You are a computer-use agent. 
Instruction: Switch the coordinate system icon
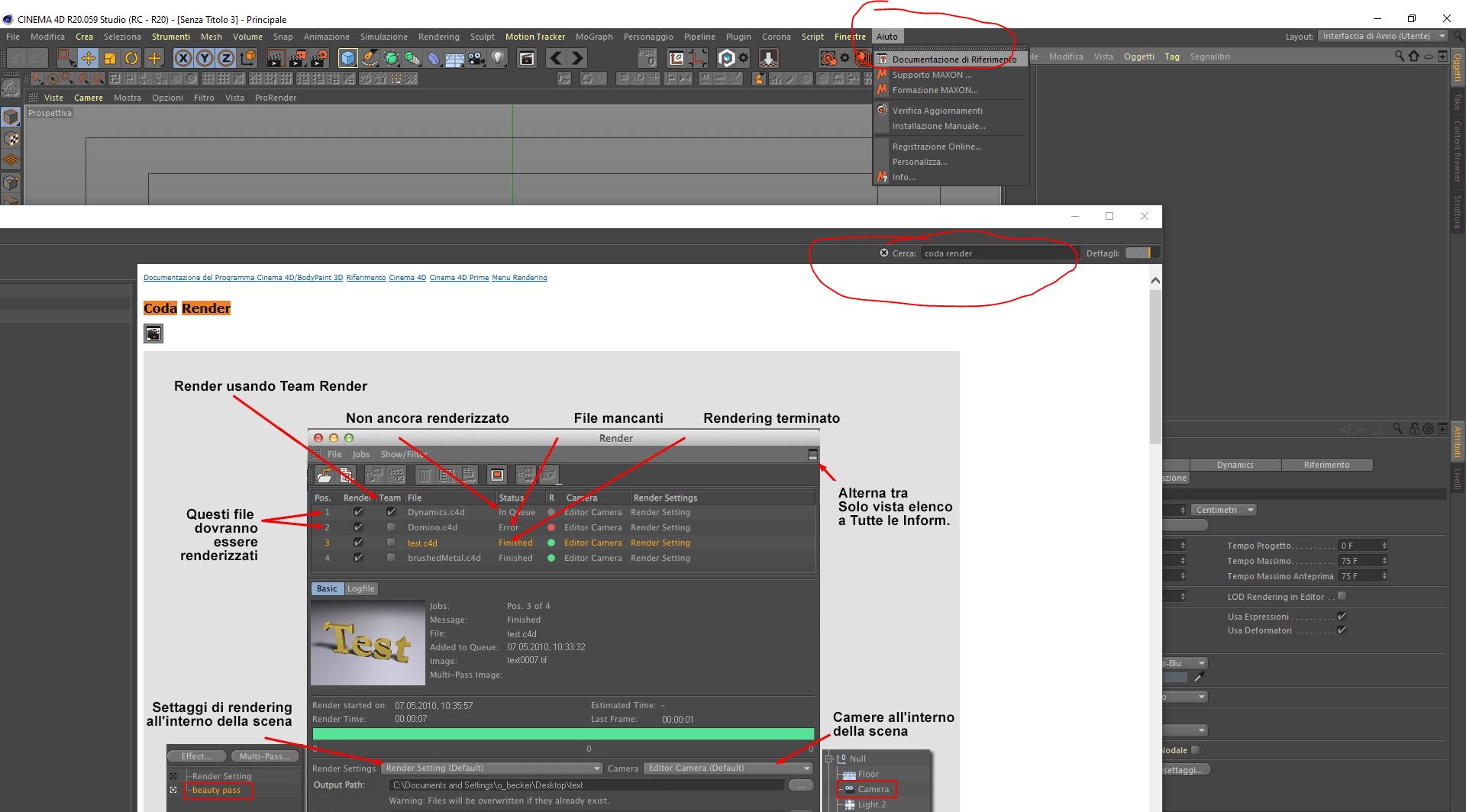(x=247, y=58)
